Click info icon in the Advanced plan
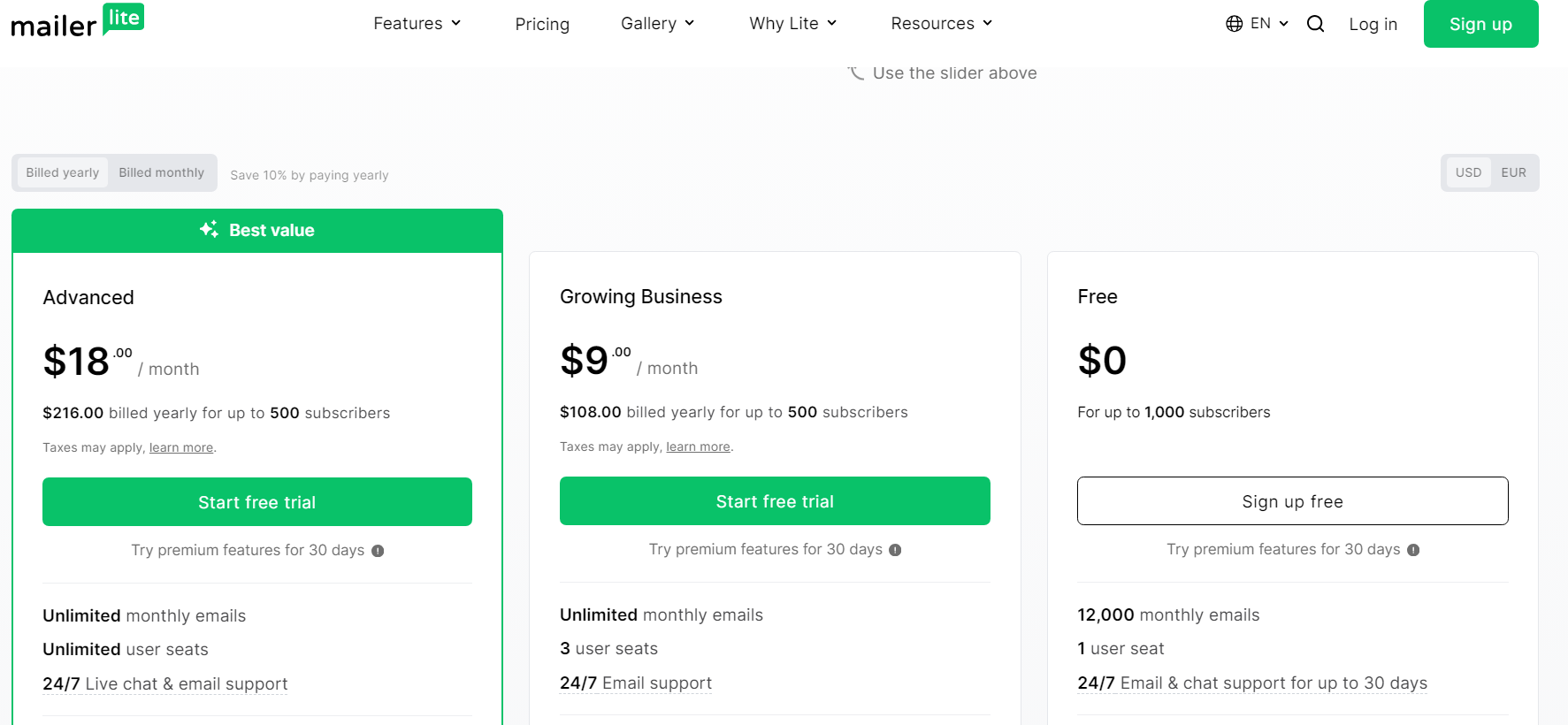Screen dimensions: 1568x725 tap(378, 551)
